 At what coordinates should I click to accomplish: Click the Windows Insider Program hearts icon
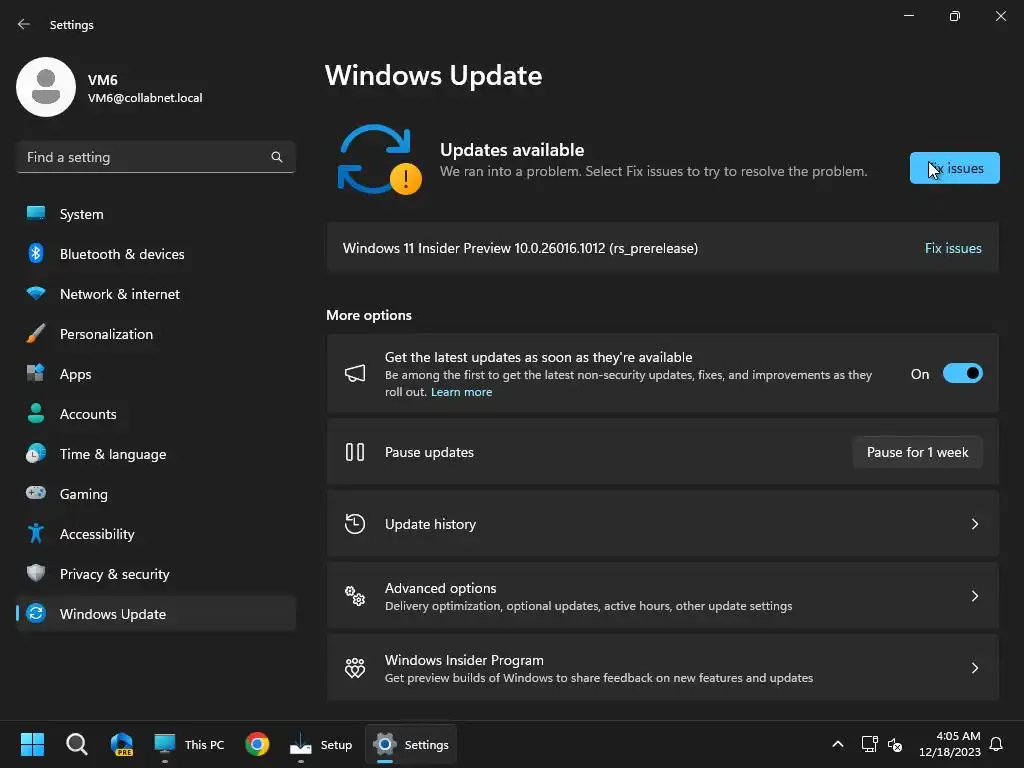pos(355,667)
